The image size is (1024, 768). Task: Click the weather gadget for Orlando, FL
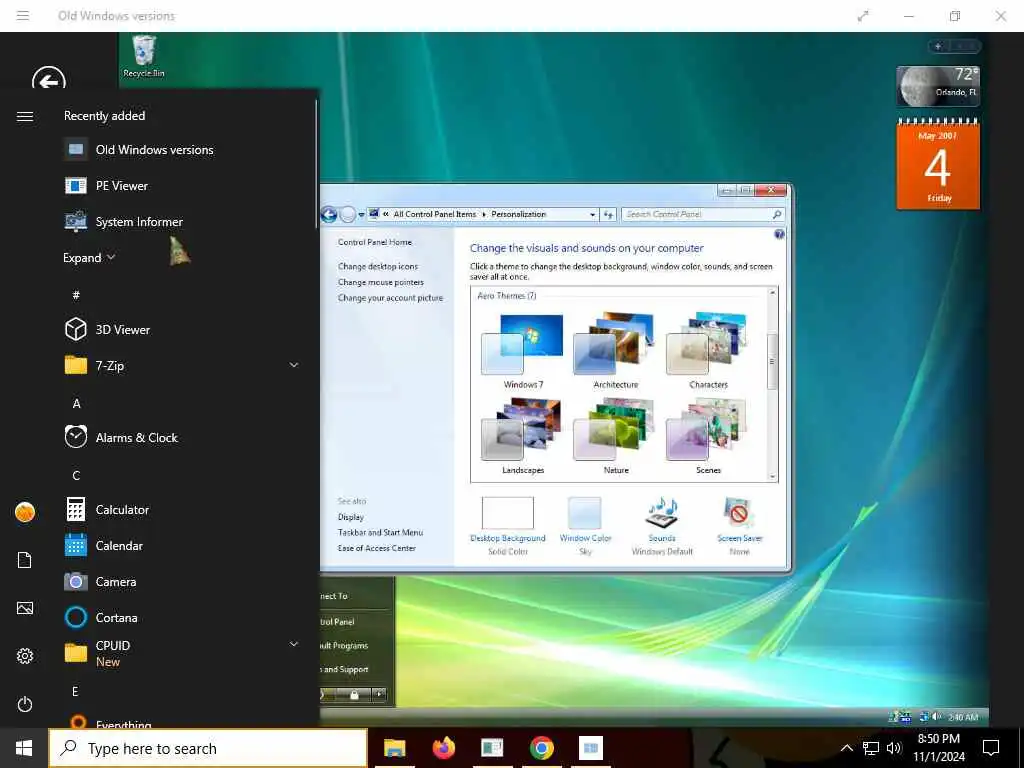coord(938,86)
